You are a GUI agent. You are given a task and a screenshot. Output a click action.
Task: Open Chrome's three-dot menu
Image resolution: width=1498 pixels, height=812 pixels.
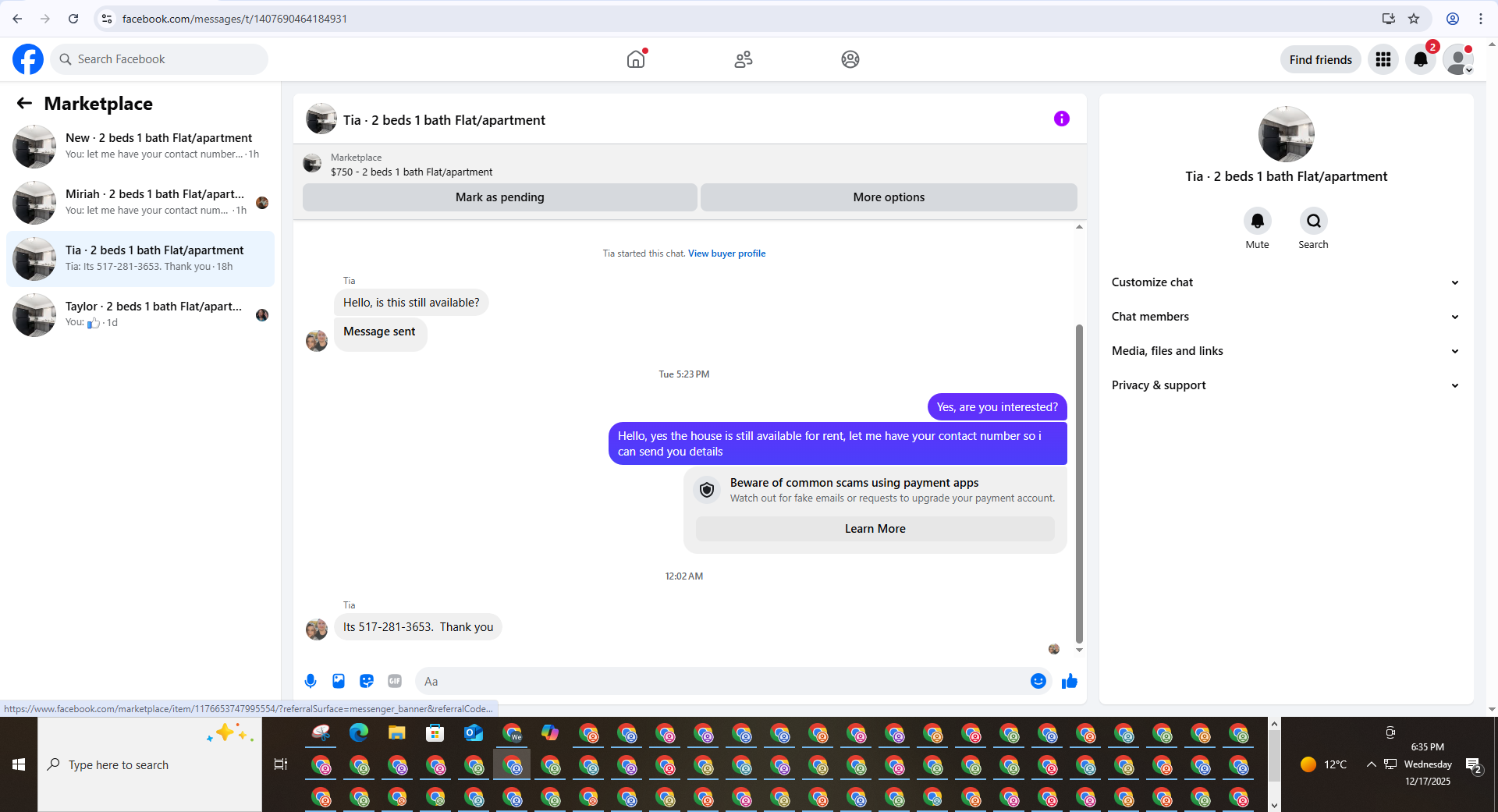(1481, 19)
